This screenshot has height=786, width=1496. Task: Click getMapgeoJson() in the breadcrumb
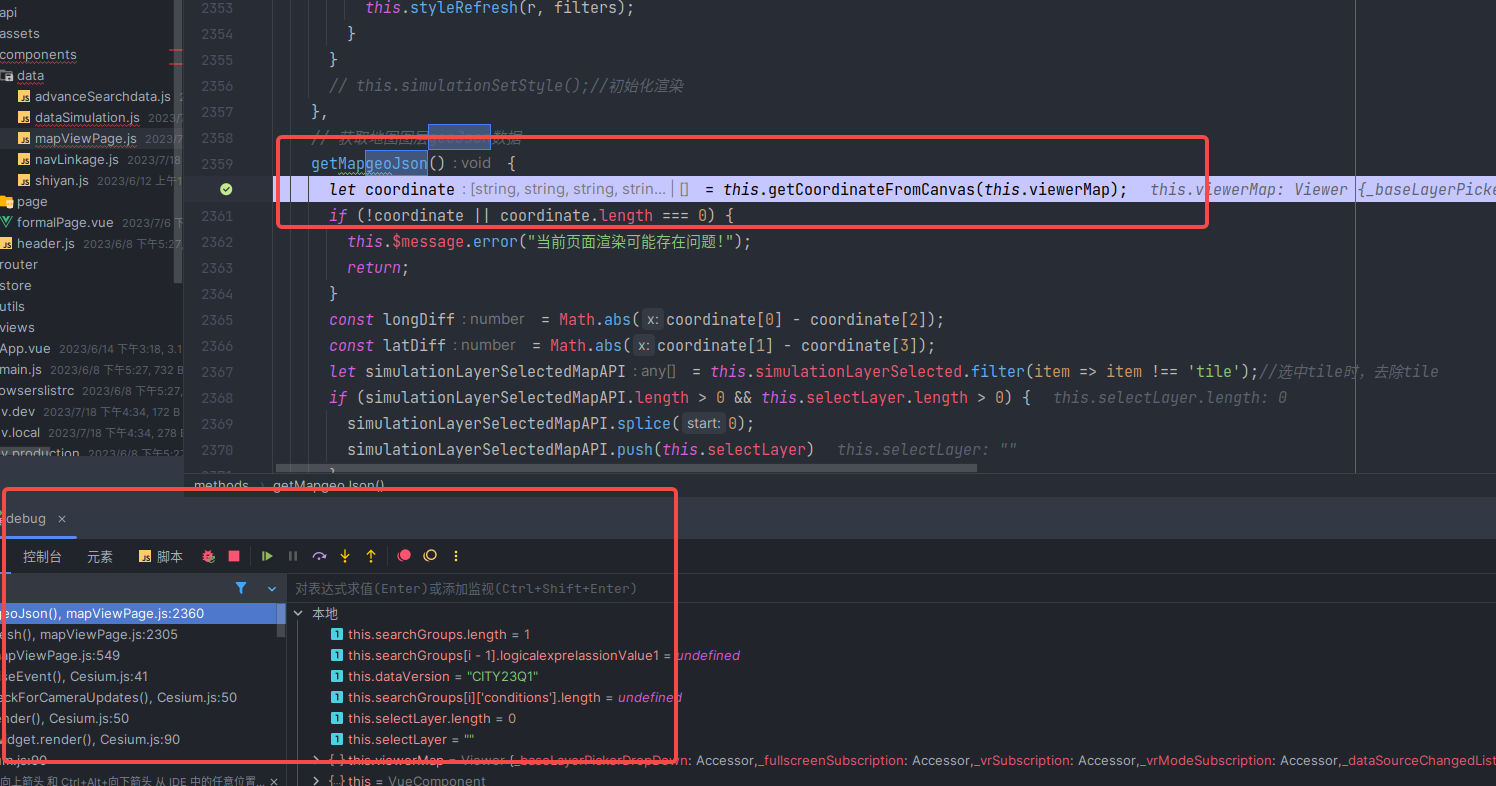click(329, 485)
